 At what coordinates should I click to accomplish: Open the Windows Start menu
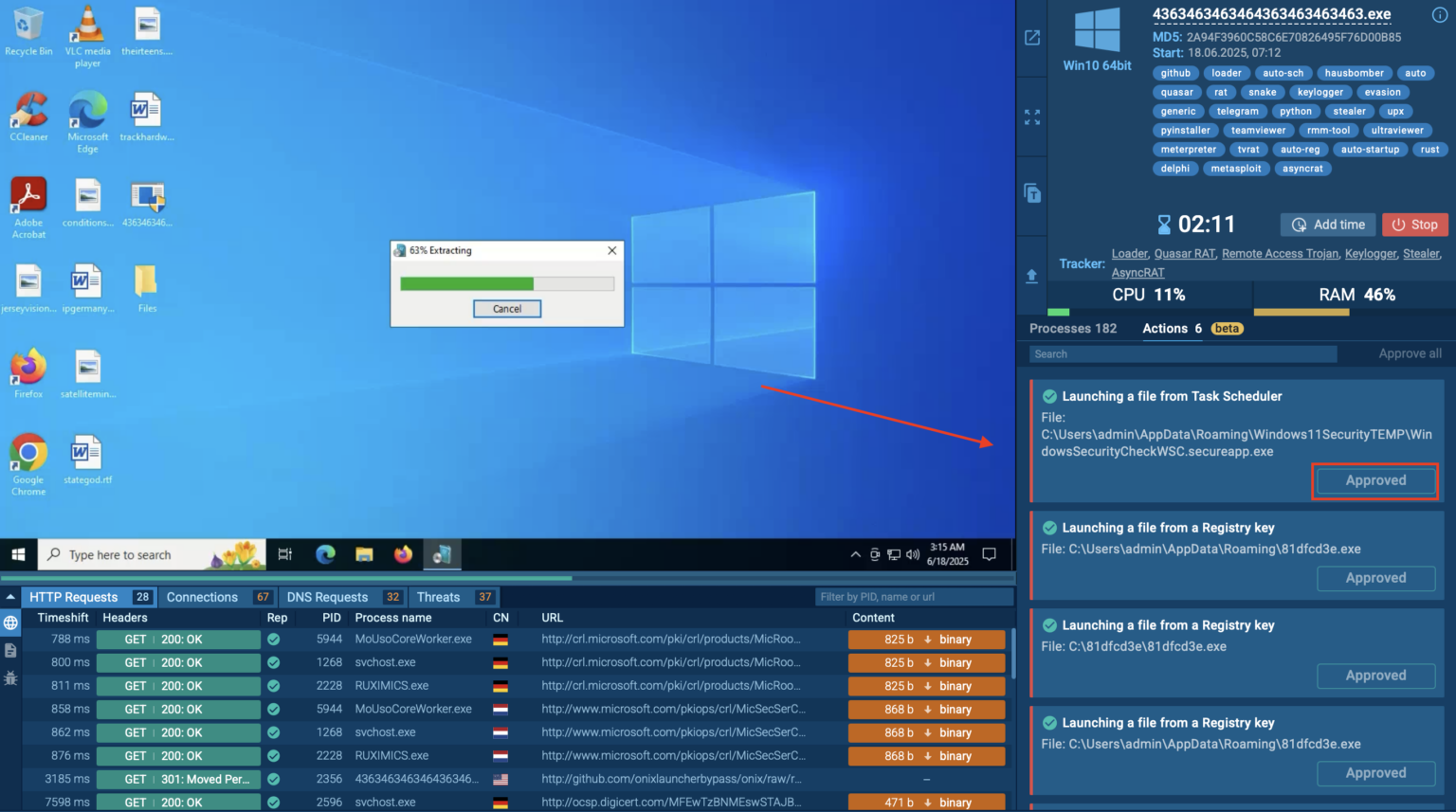18,554
